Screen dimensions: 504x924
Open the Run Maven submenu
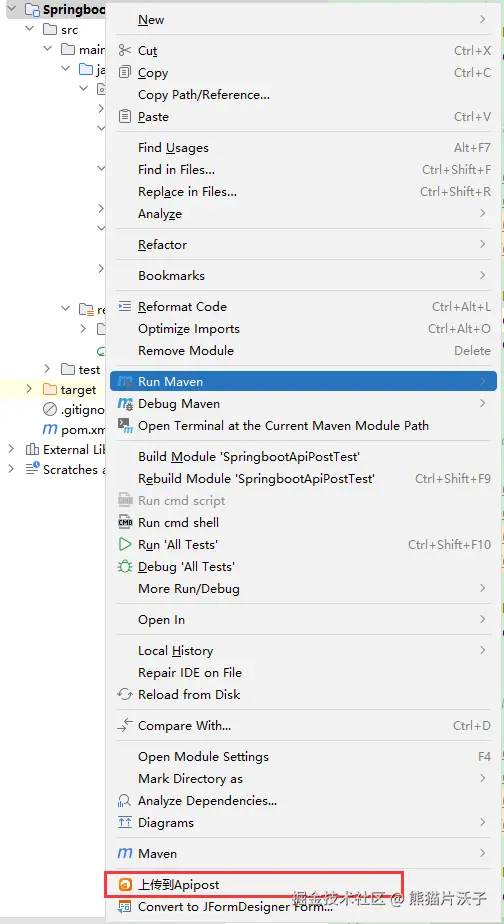pyautogui.click(x=303, y=381)
